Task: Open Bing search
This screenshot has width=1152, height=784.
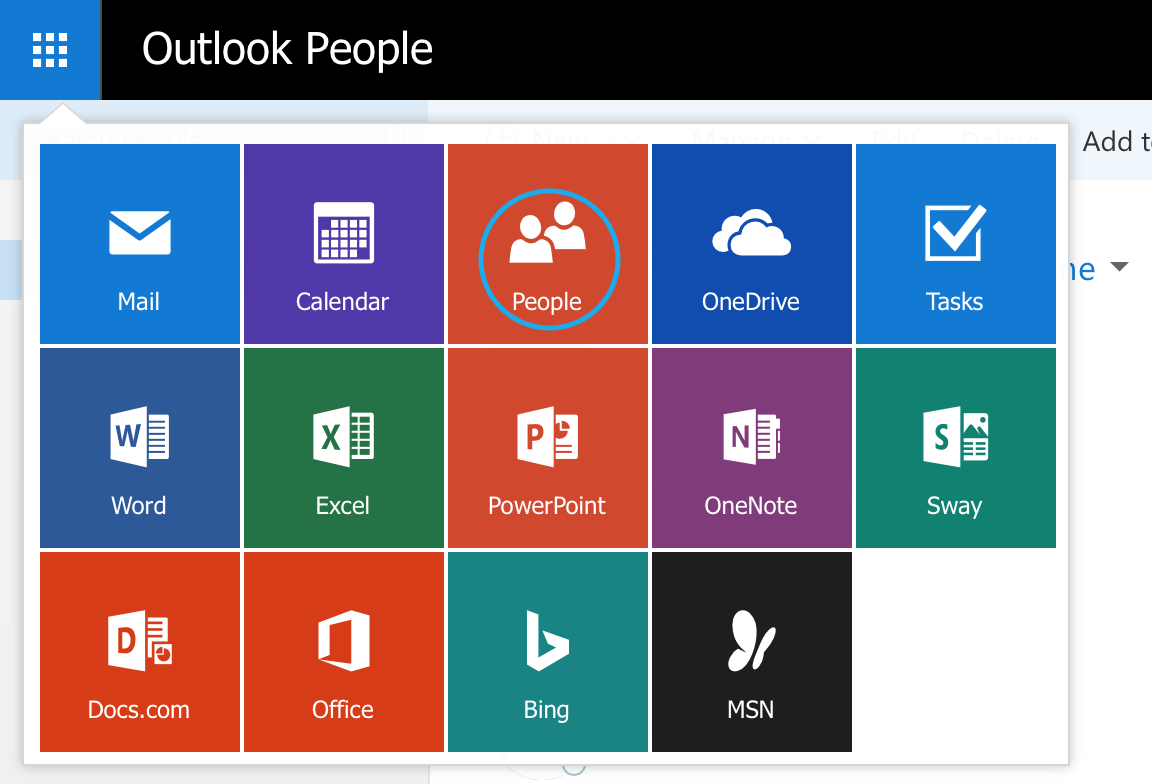Action: (x=547, y=651)
